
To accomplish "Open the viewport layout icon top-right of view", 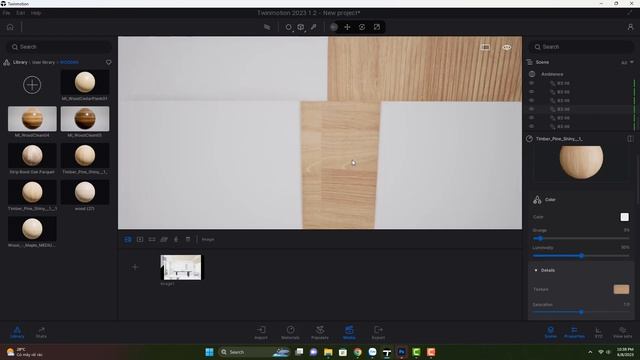I will pyautogui.click(x=485, y=47).
